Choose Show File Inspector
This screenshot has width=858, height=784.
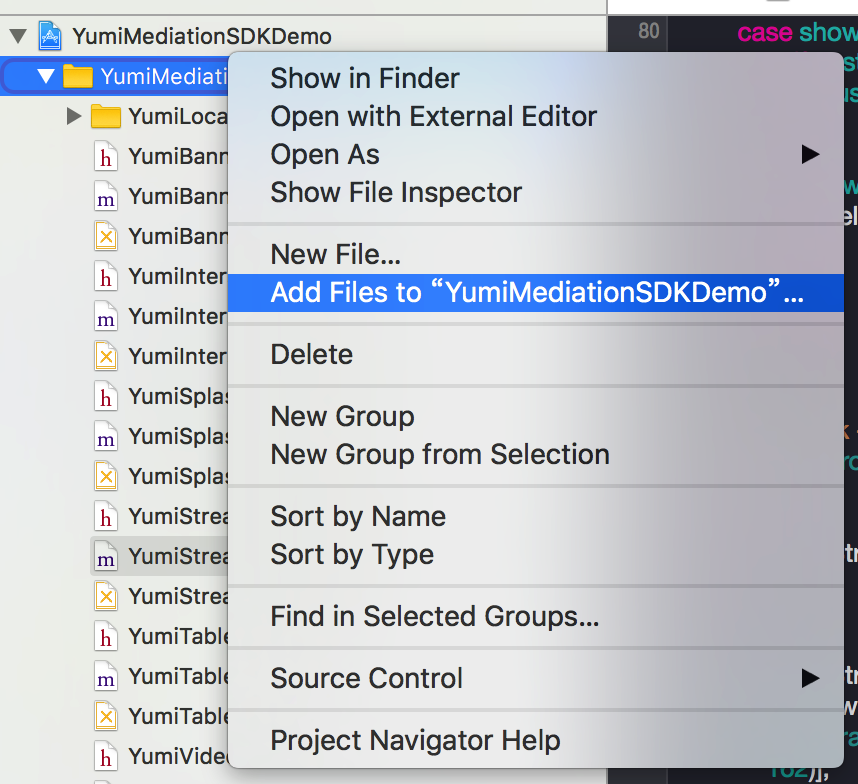[536, 193]
